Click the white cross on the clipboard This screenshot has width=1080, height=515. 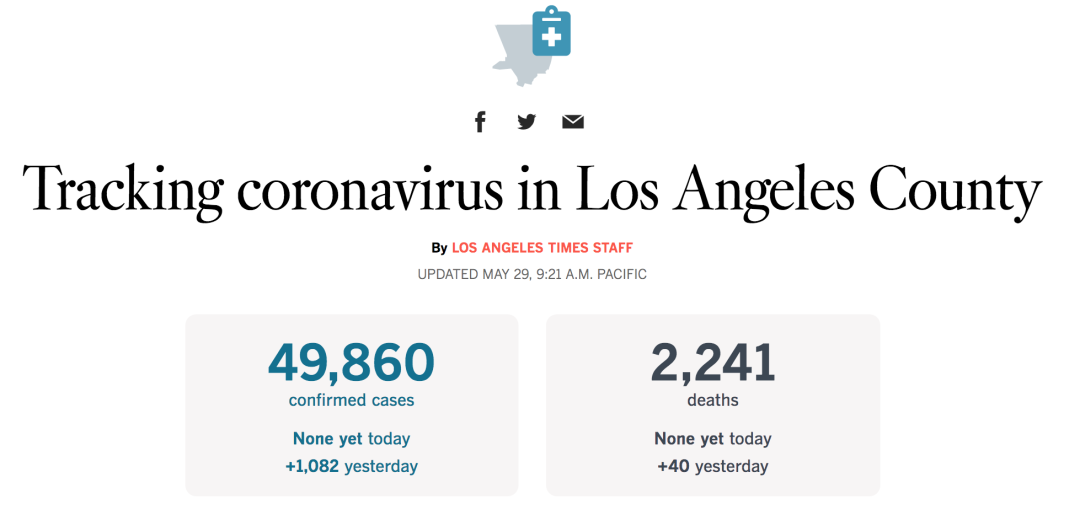pos(551,36)
